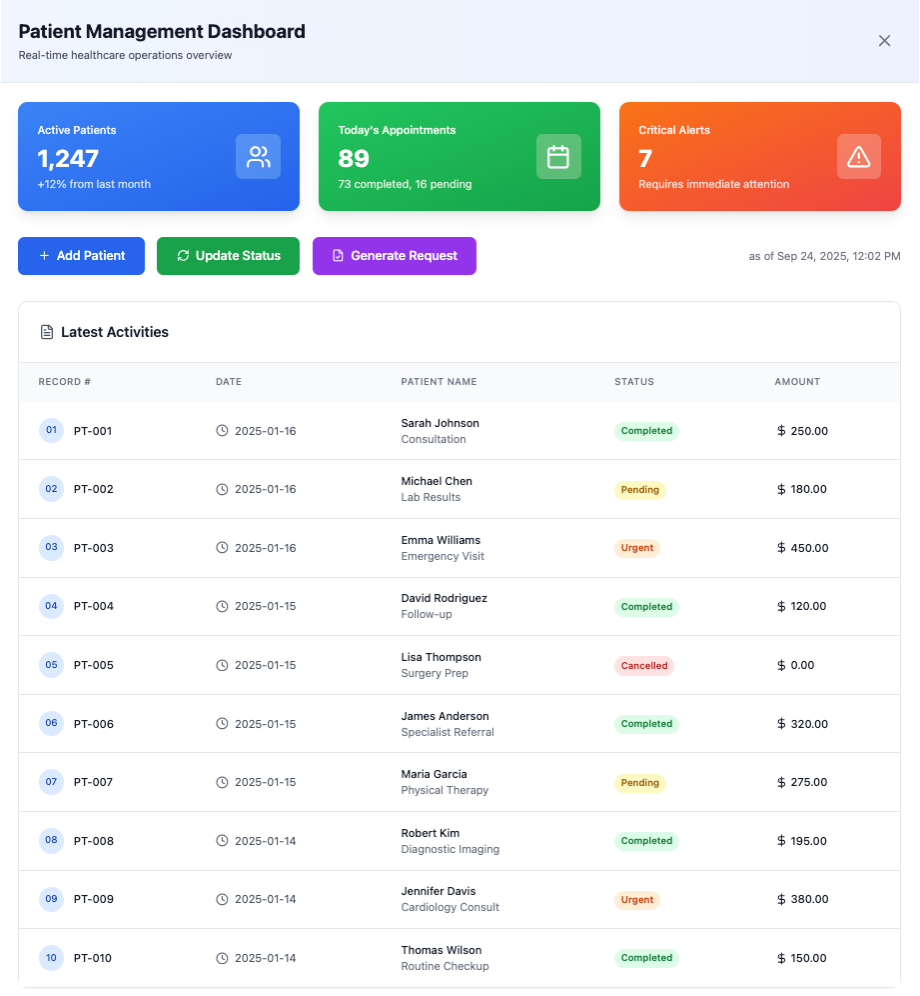The height and width of the screenshot is (996, 920).
Task: Click the clock icon in the PT-001 row
Action: point(222,431)
